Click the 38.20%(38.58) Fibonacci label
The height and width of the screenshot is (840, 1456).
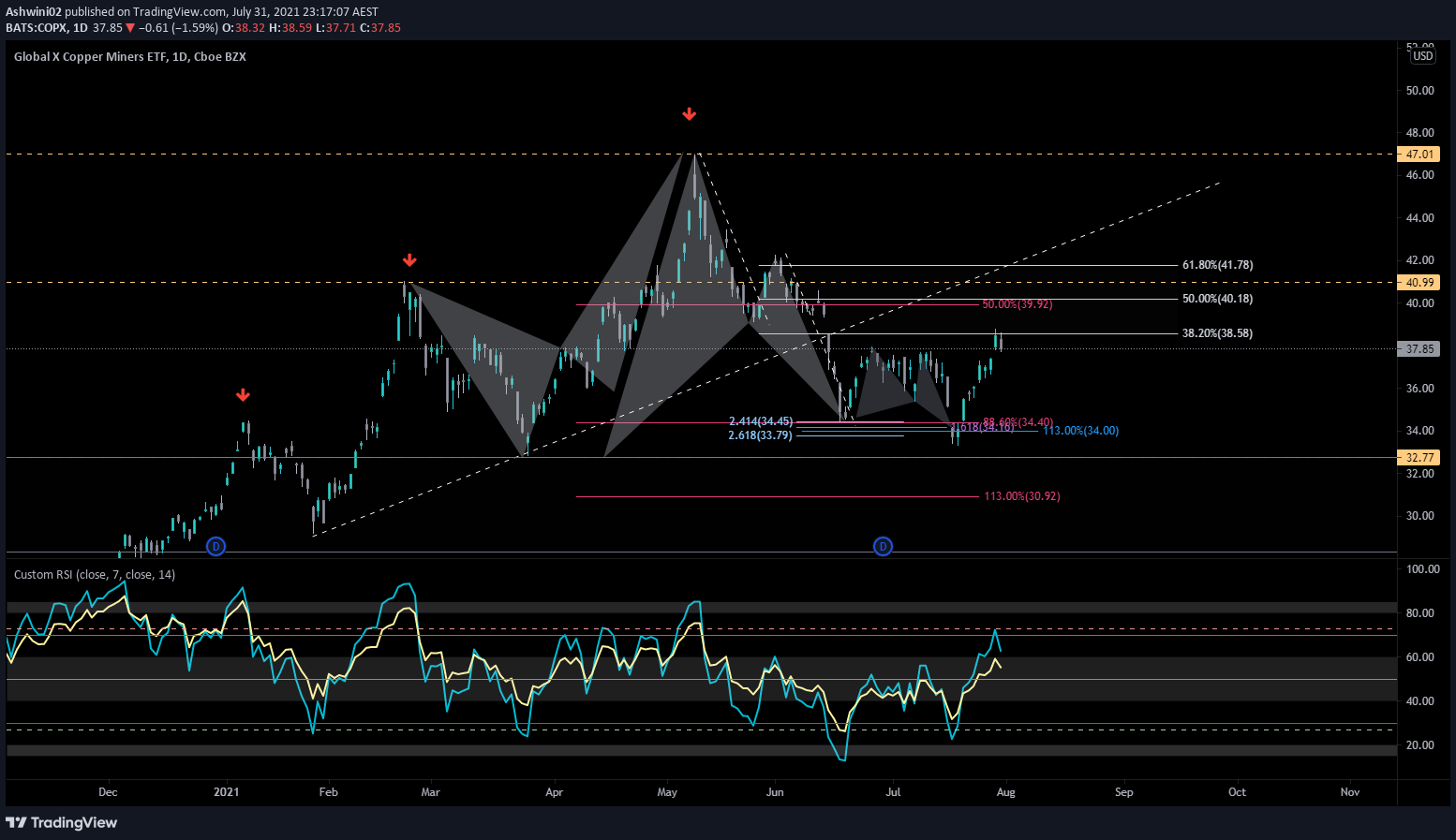pyautogui.click(x=1217, y=333)
